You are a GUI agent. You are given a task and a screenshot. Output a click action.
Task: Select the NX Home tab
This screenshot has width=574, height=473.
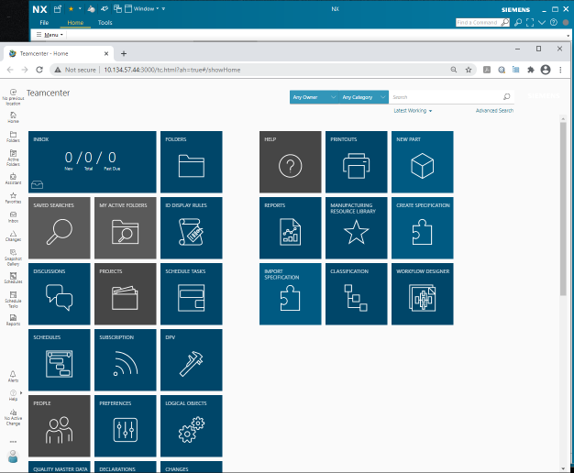[x=75, y=22]
